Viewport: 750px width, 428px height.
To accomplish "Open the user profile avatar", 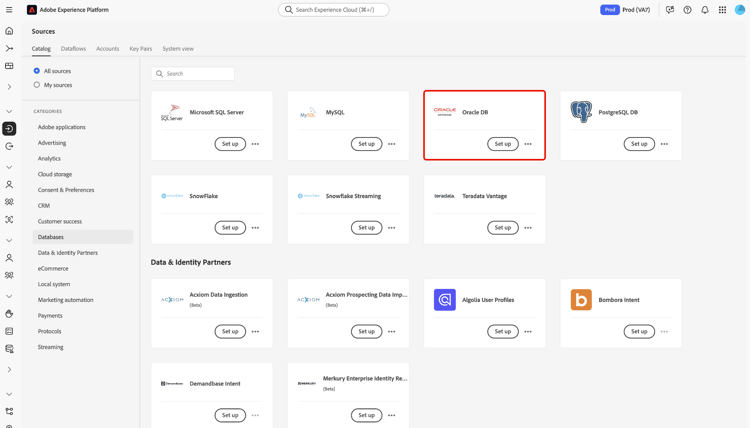I will coord(740,10).
